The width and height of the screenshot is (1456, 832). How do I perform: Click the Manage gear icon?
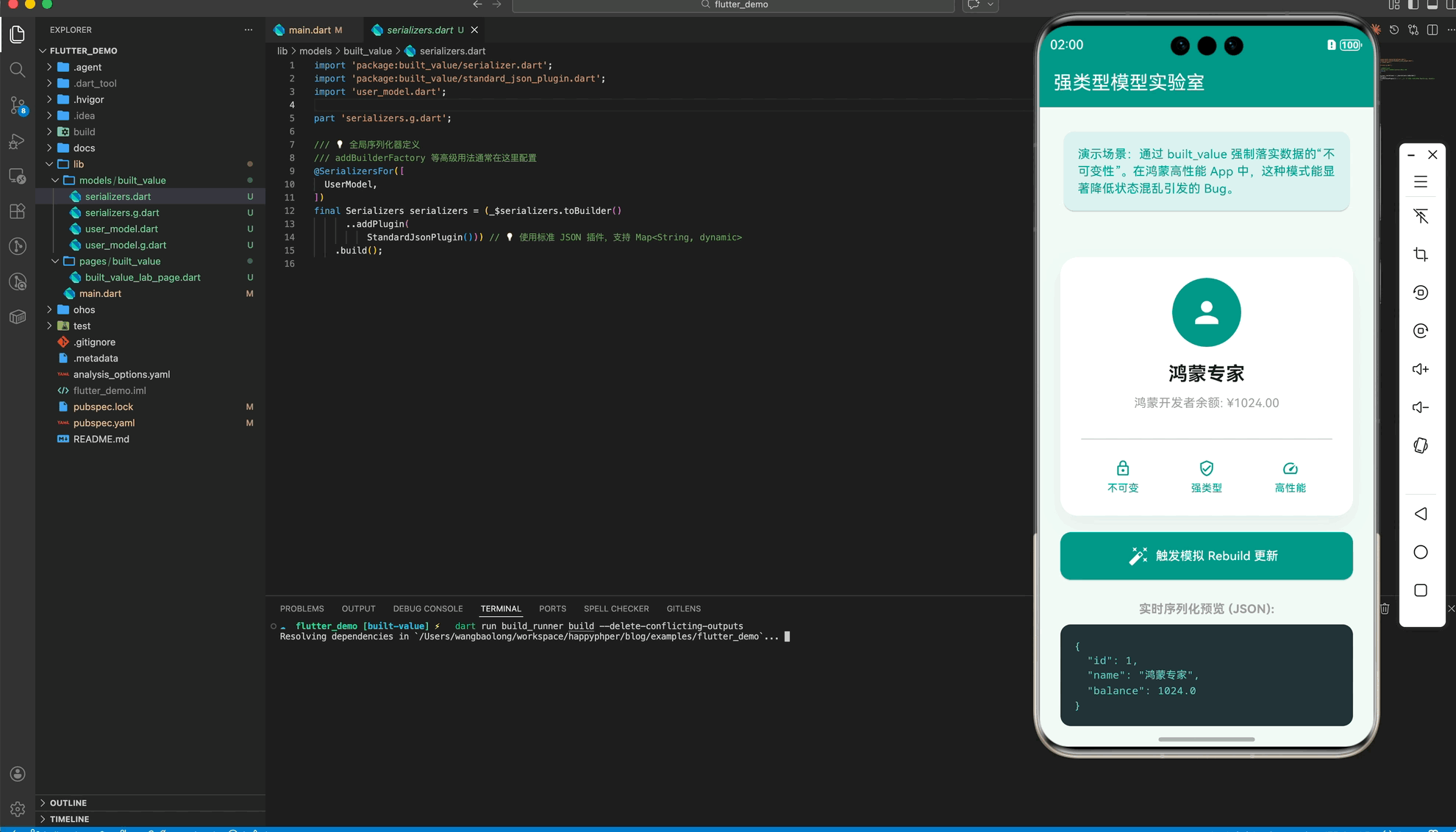pyautogui.click(x=18, y=808)
